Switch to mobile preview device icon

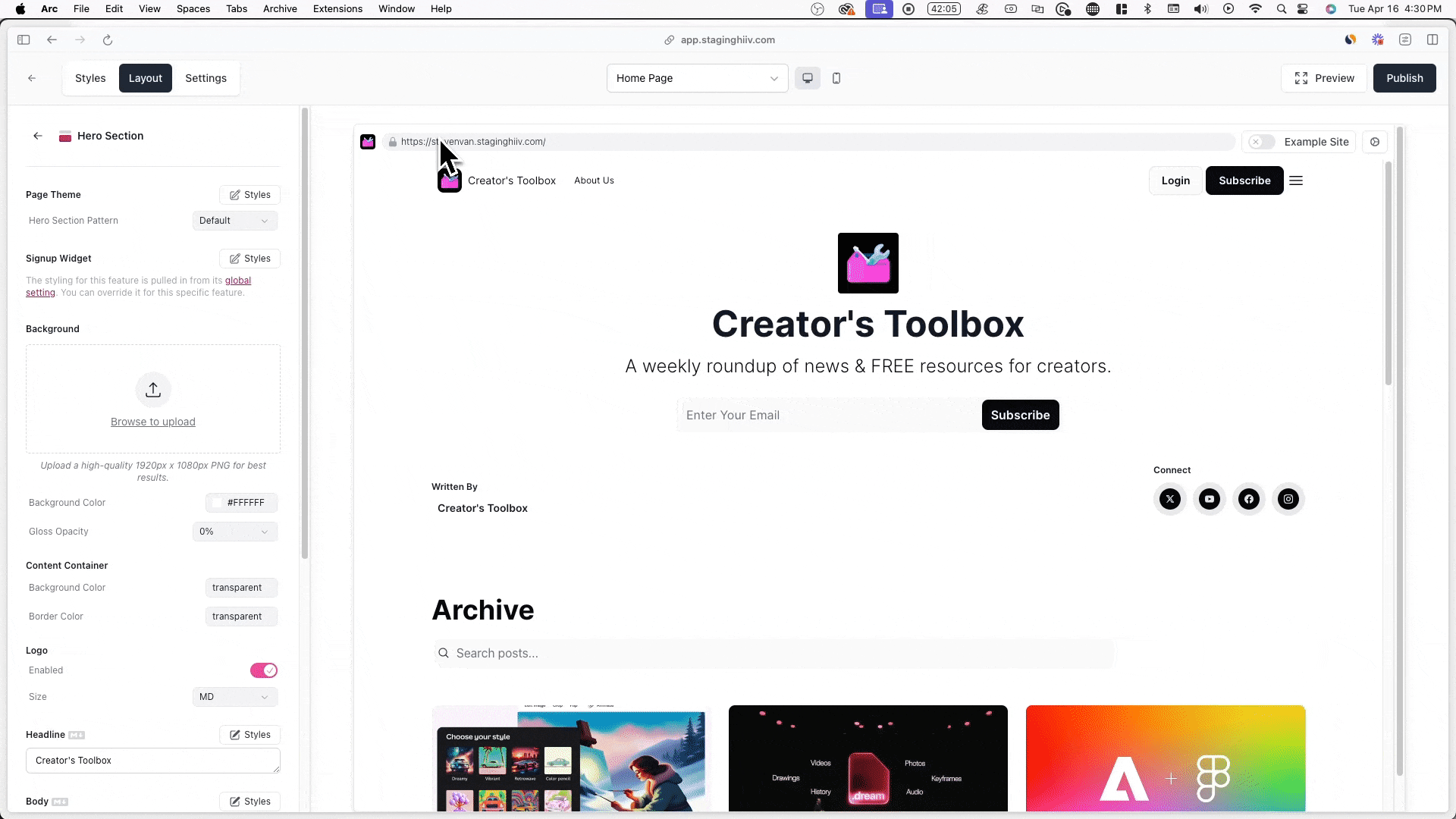pyautogui.click(x=836, y=78)
